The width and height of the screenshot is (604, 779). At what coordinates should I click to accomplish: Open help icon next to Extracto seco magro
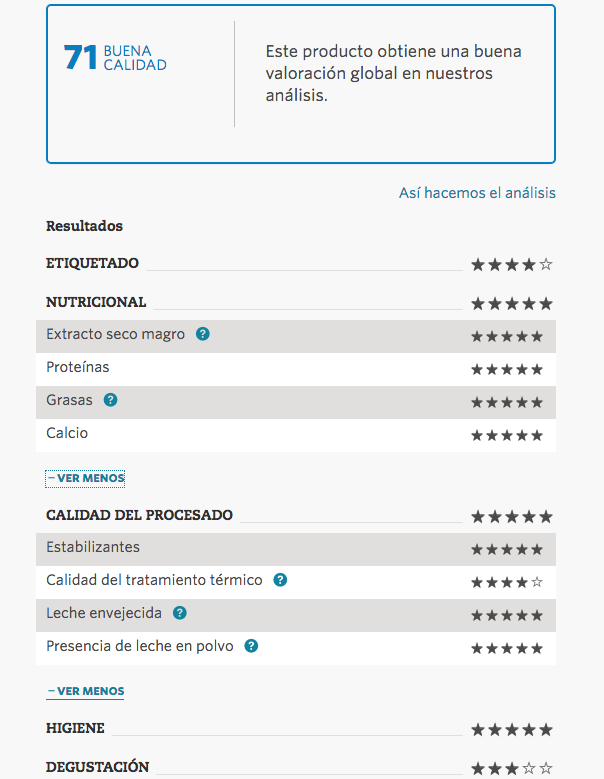[203, 335]
